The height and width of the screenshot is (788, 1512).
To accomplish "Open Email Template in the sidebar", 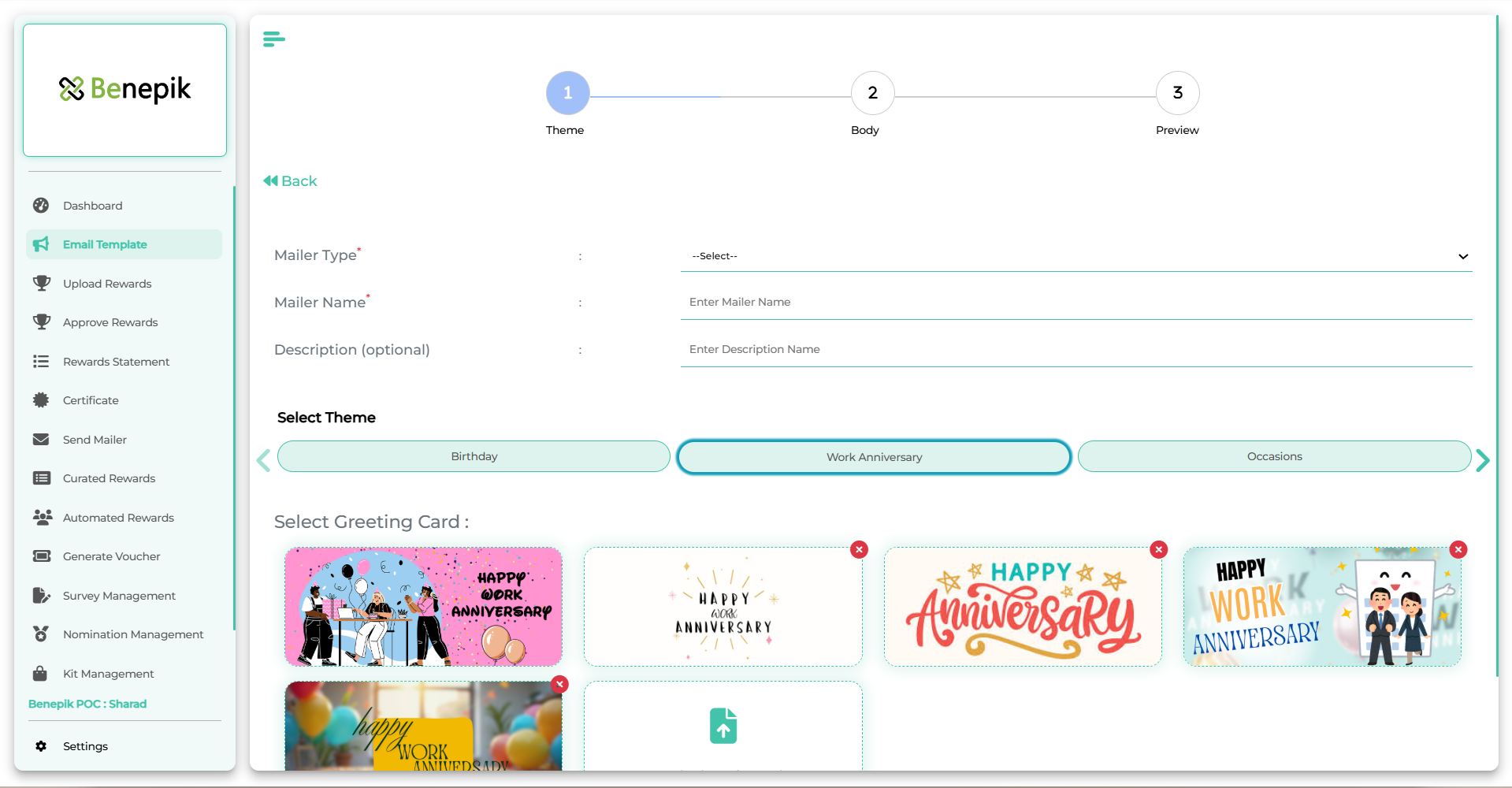I will pyautogui.click(x=124, y=244).
